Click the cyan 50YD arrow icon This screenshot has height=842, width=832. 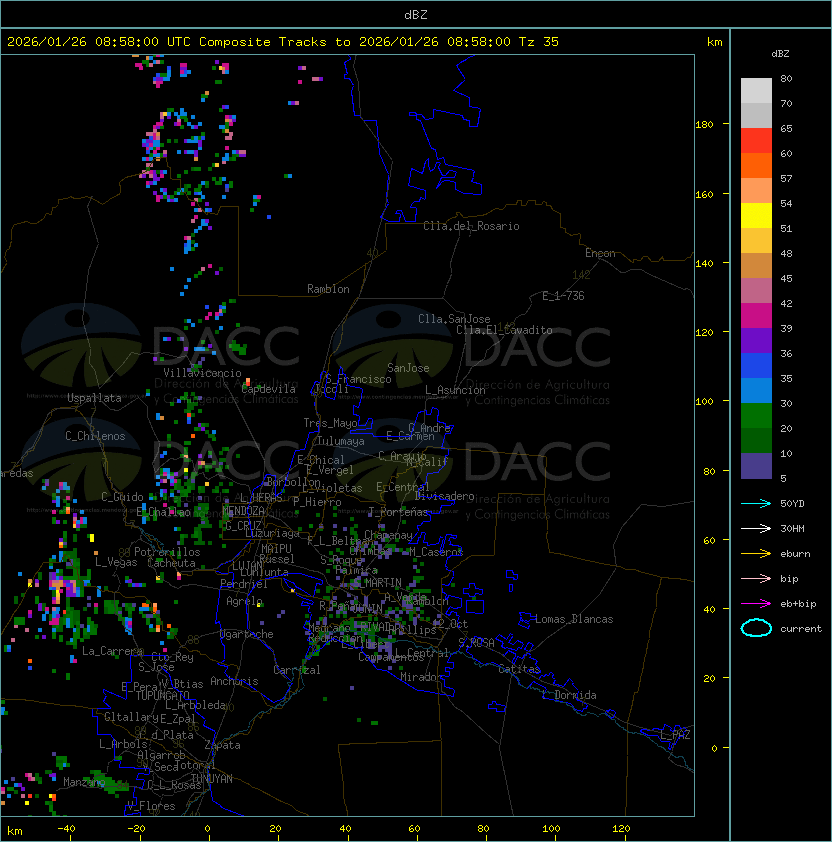[x=756, y=503]
